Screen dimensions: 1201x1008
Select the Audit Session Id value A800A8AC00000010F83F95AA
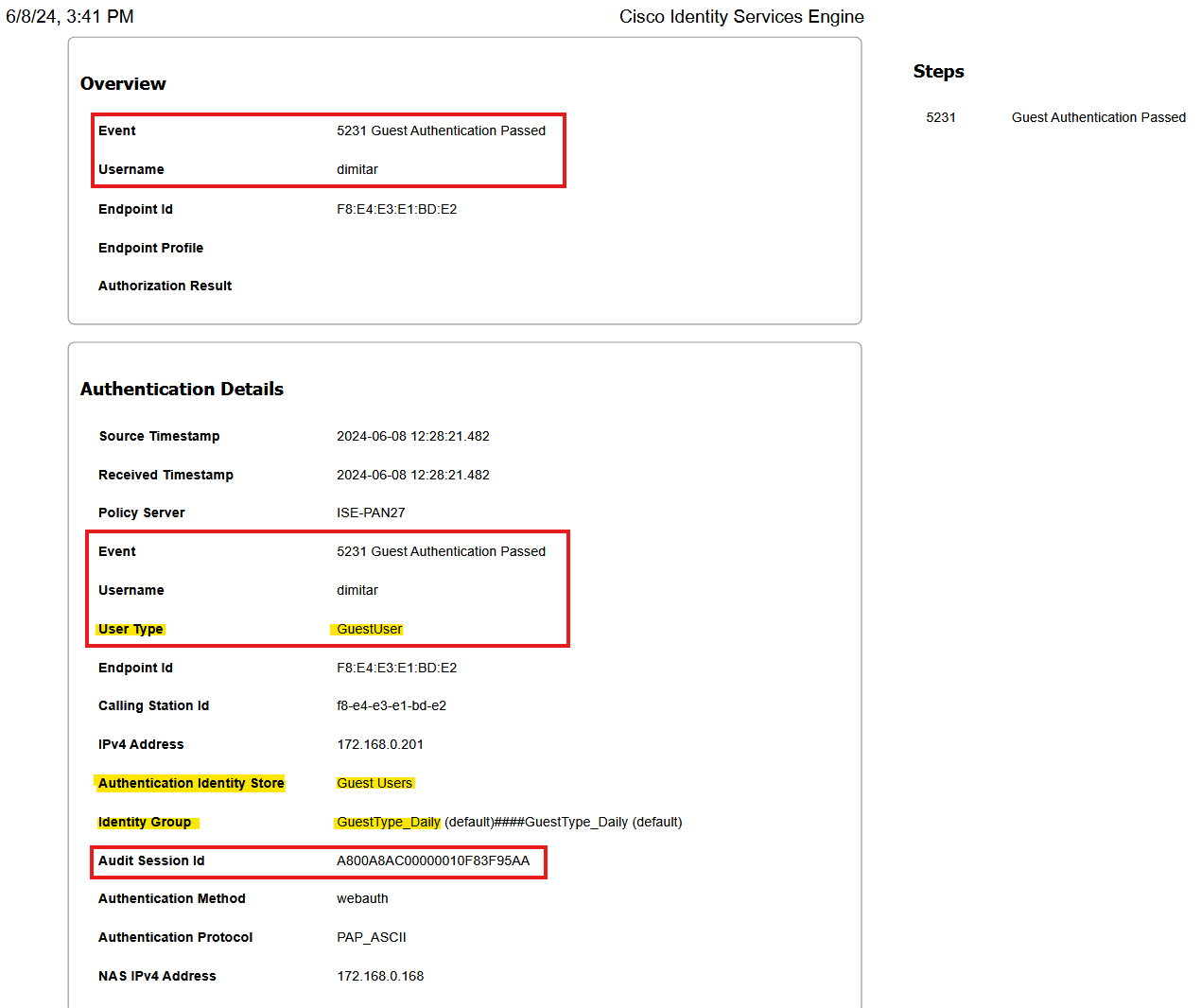click(x=433, y=861)
